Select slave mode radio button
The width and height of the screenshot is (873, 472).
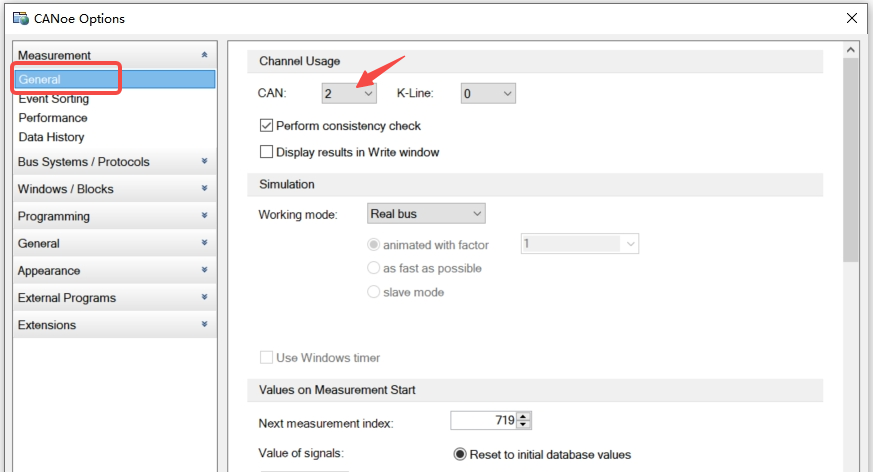coord(373,292)
